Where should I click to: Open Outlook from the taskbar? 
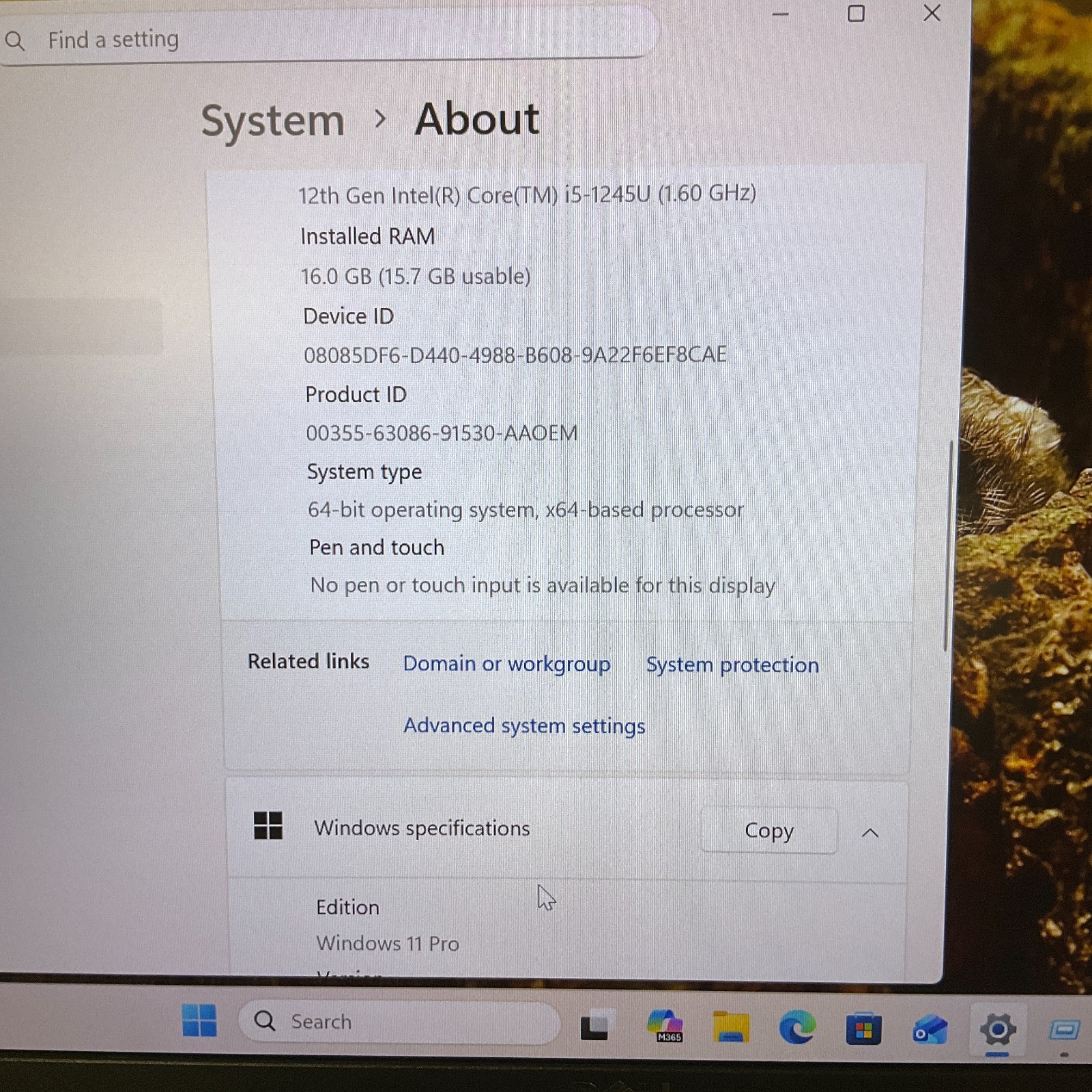930,1030
